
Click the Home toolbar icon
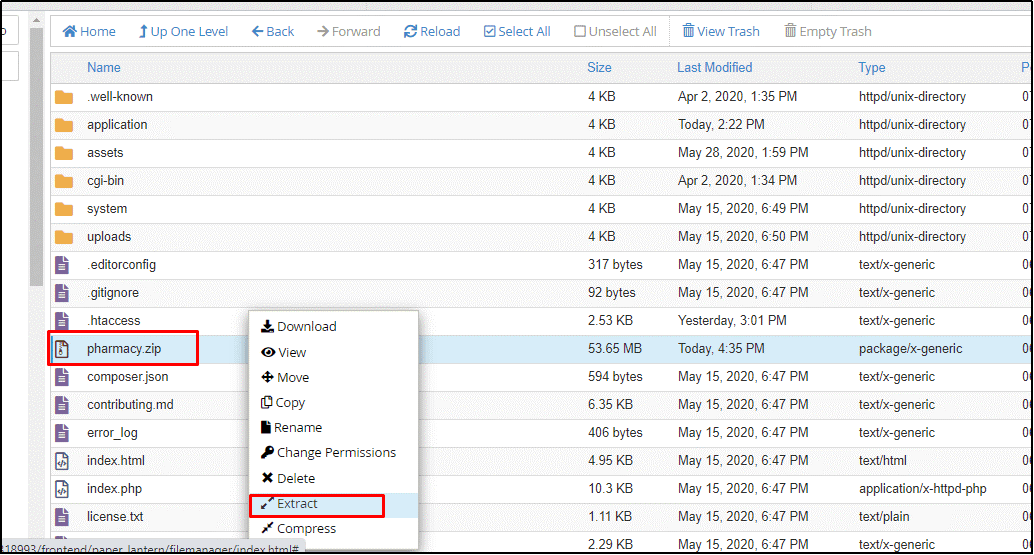(x=70, y=31)
